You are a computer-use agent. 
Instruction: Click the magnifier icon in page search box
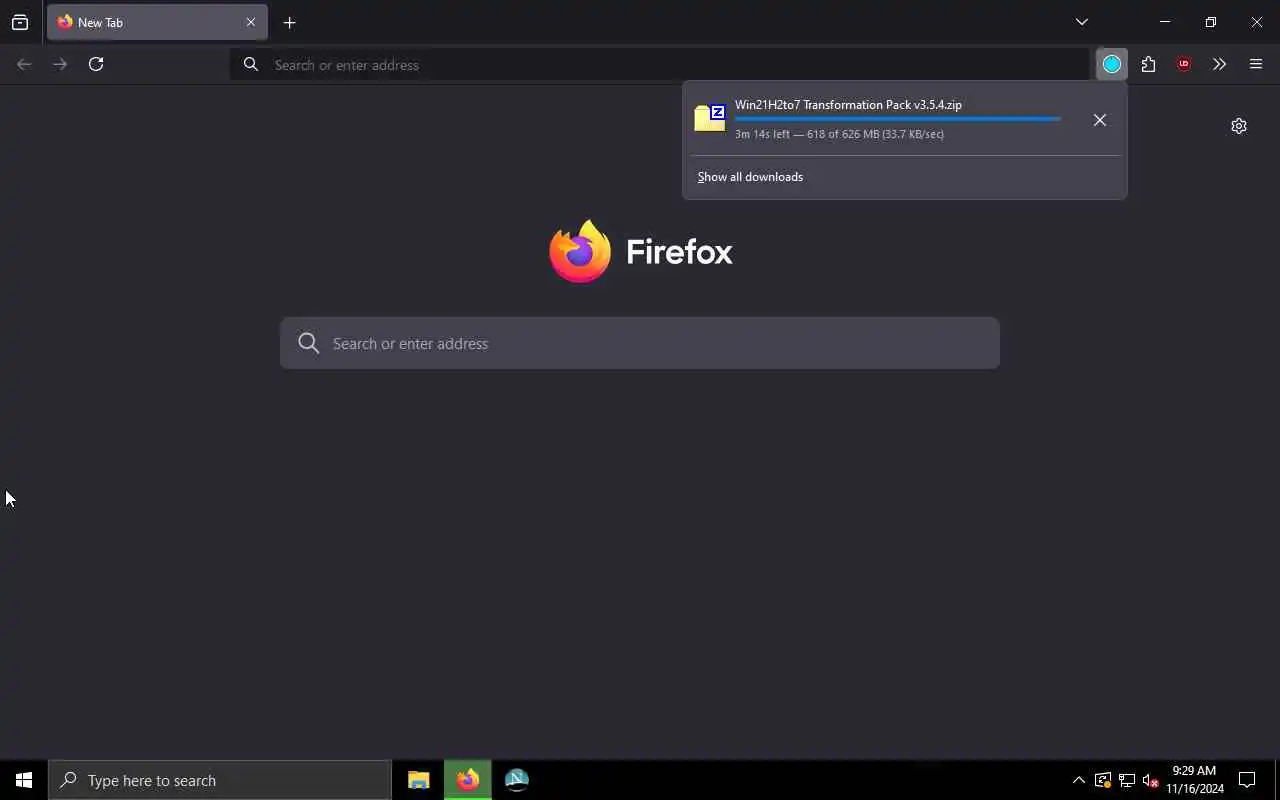point(309,343)
